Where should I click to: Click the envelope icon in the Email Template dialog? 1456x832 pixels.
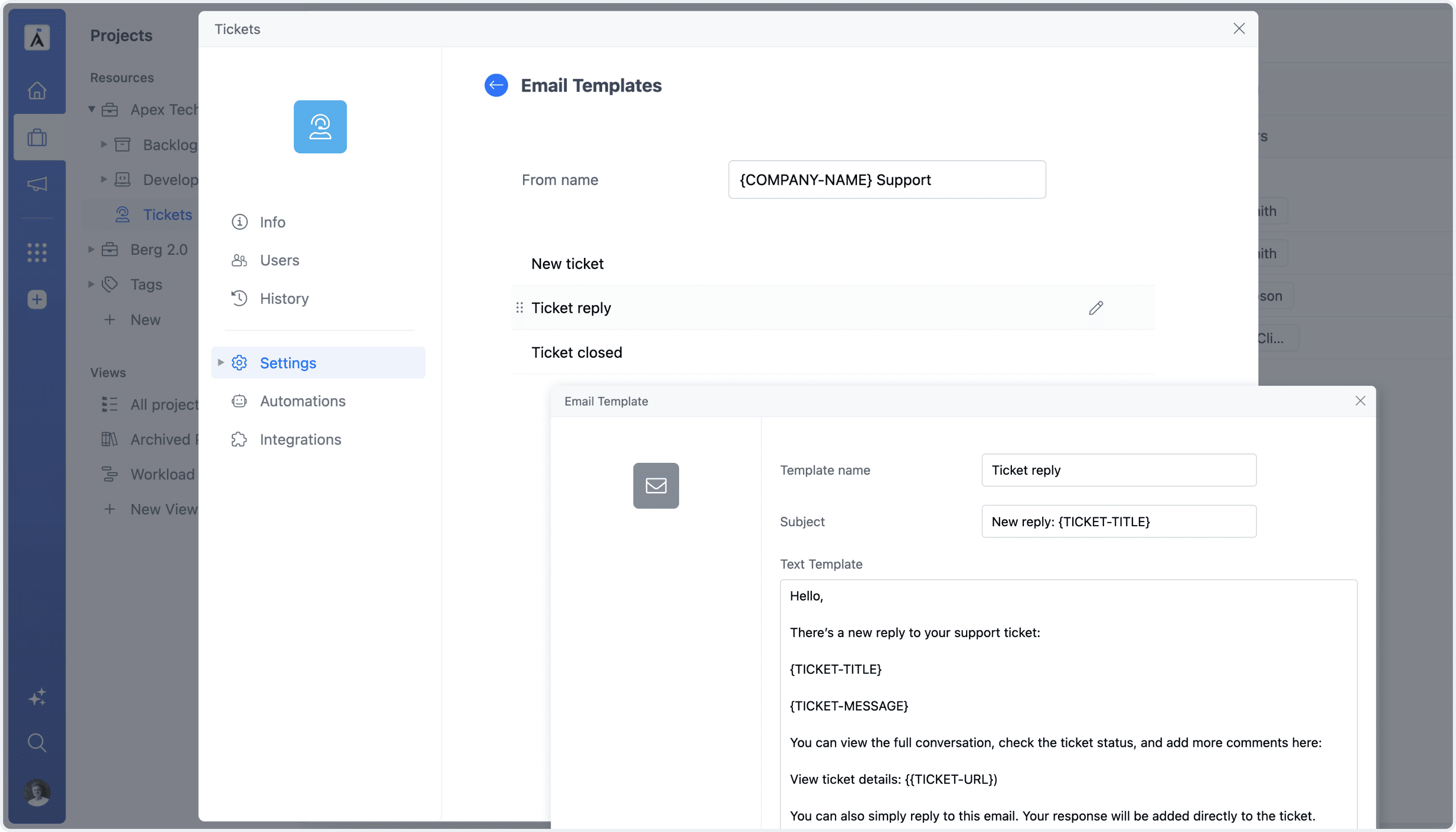[x=655, y=485]
